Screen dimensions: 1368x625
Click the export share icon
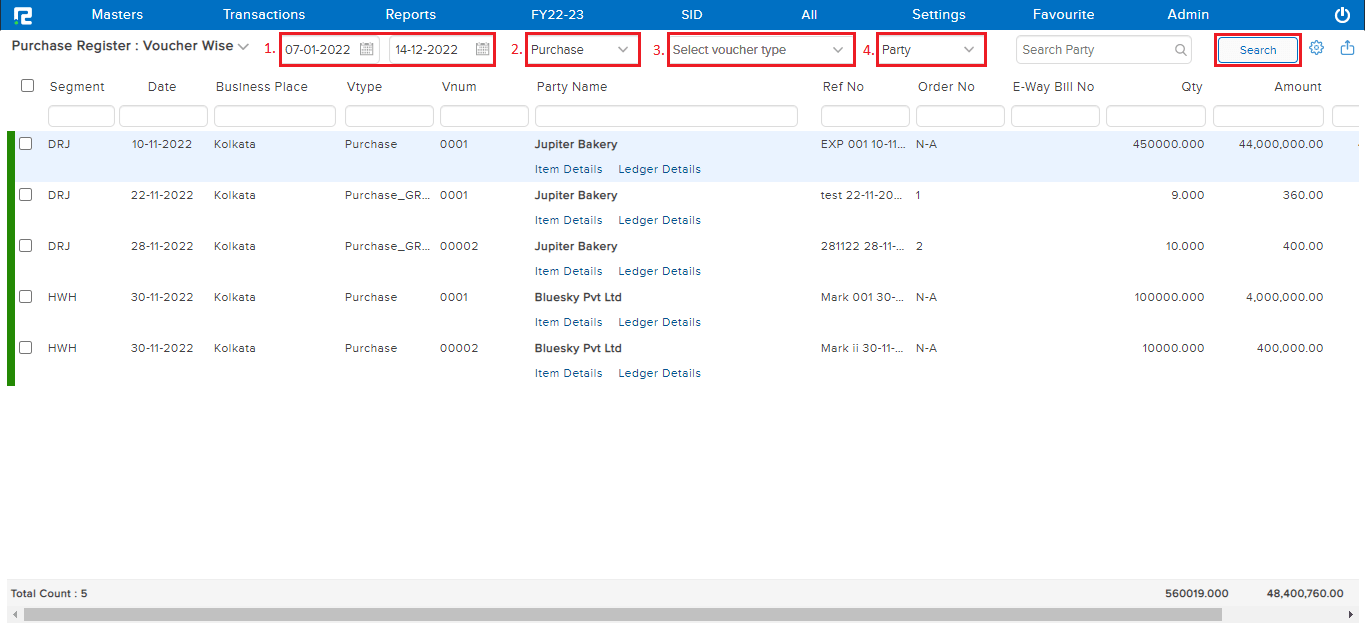[1347, 48]
